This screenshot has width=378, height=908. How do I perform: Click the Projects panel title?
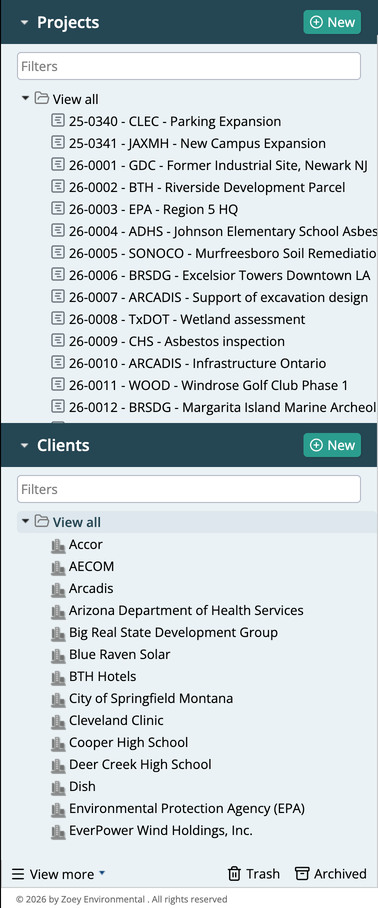pyautogui.click(x=68, y=23)
